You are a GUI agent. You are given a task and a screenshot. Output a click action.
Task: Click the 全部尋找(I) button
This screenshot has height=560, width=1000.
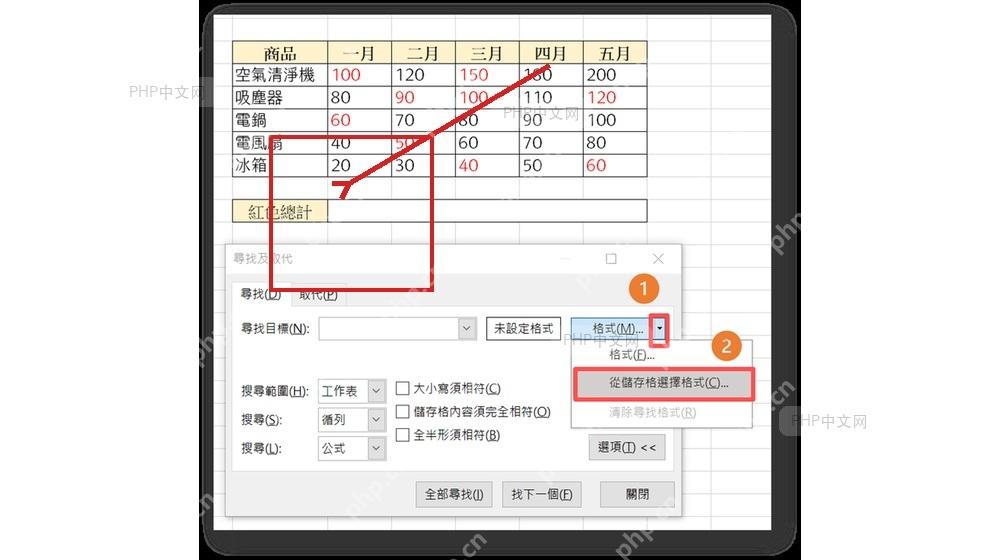pos(454,494)
